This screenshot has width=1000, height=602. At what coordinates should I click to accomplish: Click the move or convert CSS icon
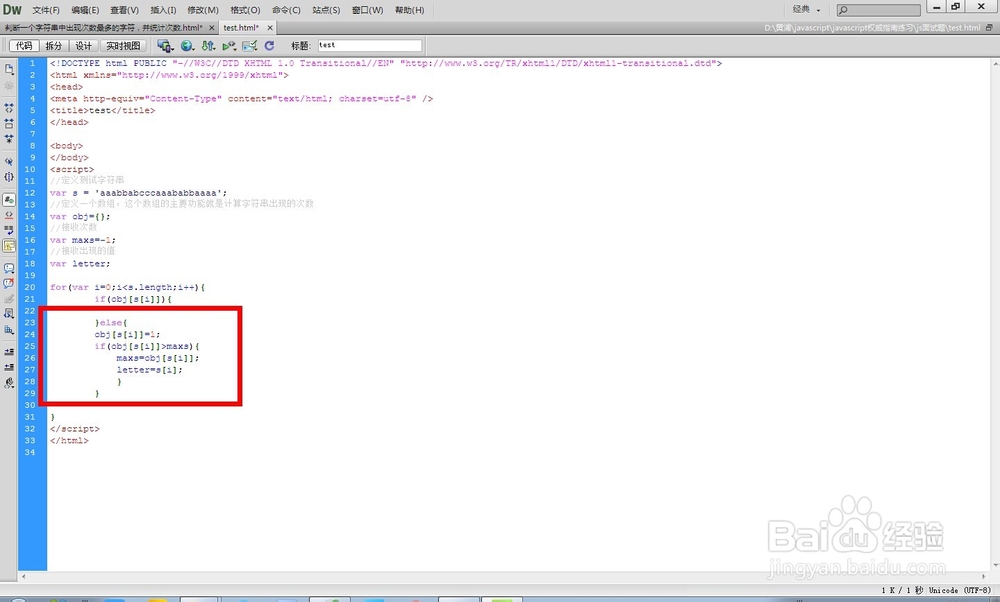click(9, 330)
